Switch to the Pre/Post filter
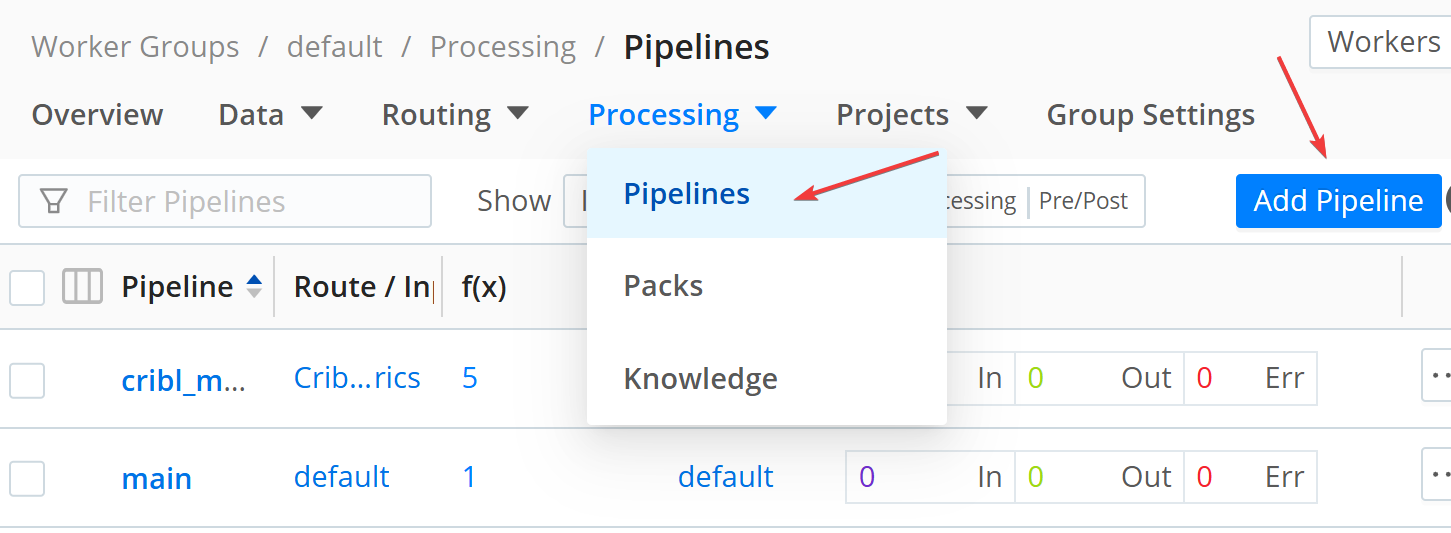 (x=1083, y=201)
